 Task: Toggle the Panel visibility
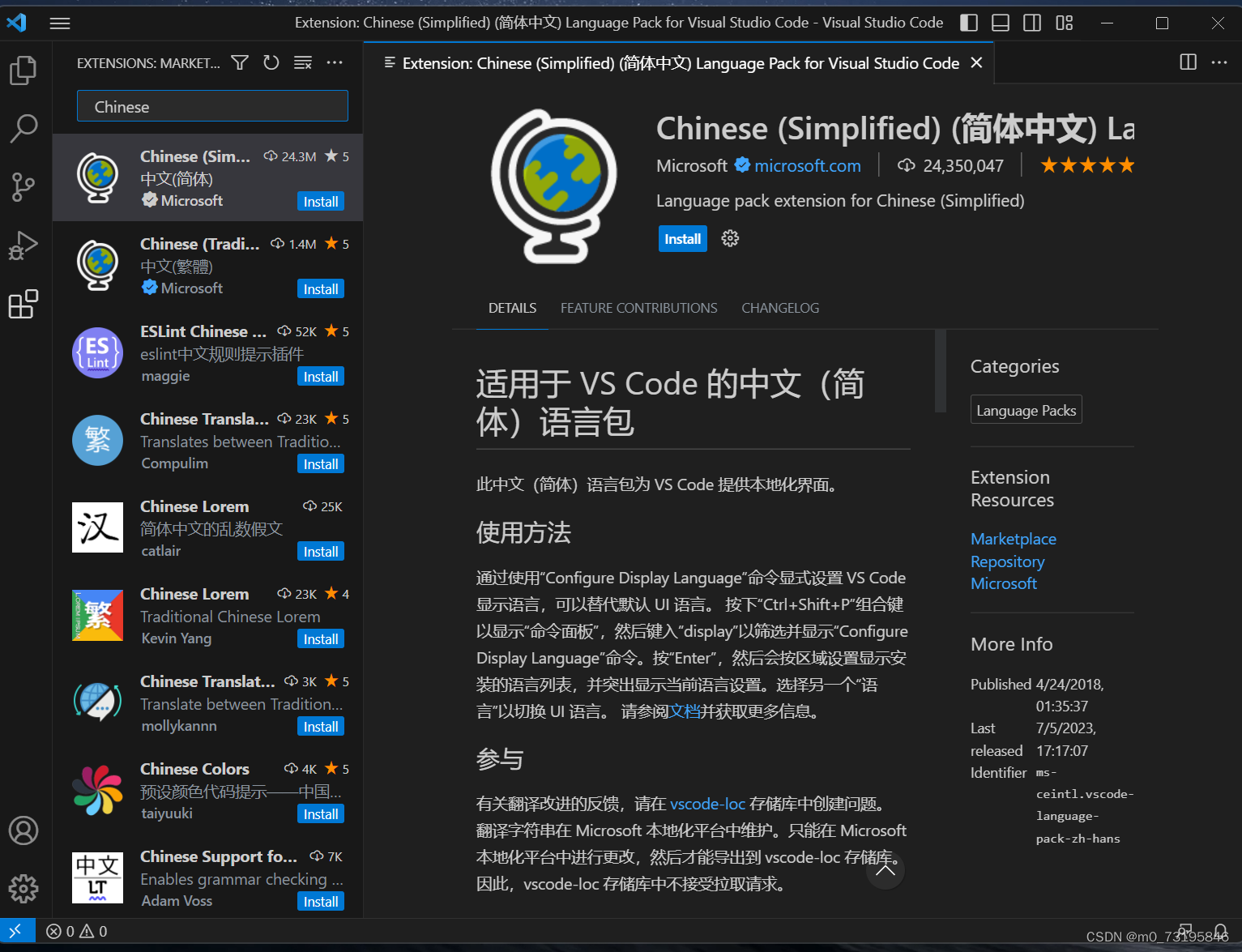(x=1000, y=23)
